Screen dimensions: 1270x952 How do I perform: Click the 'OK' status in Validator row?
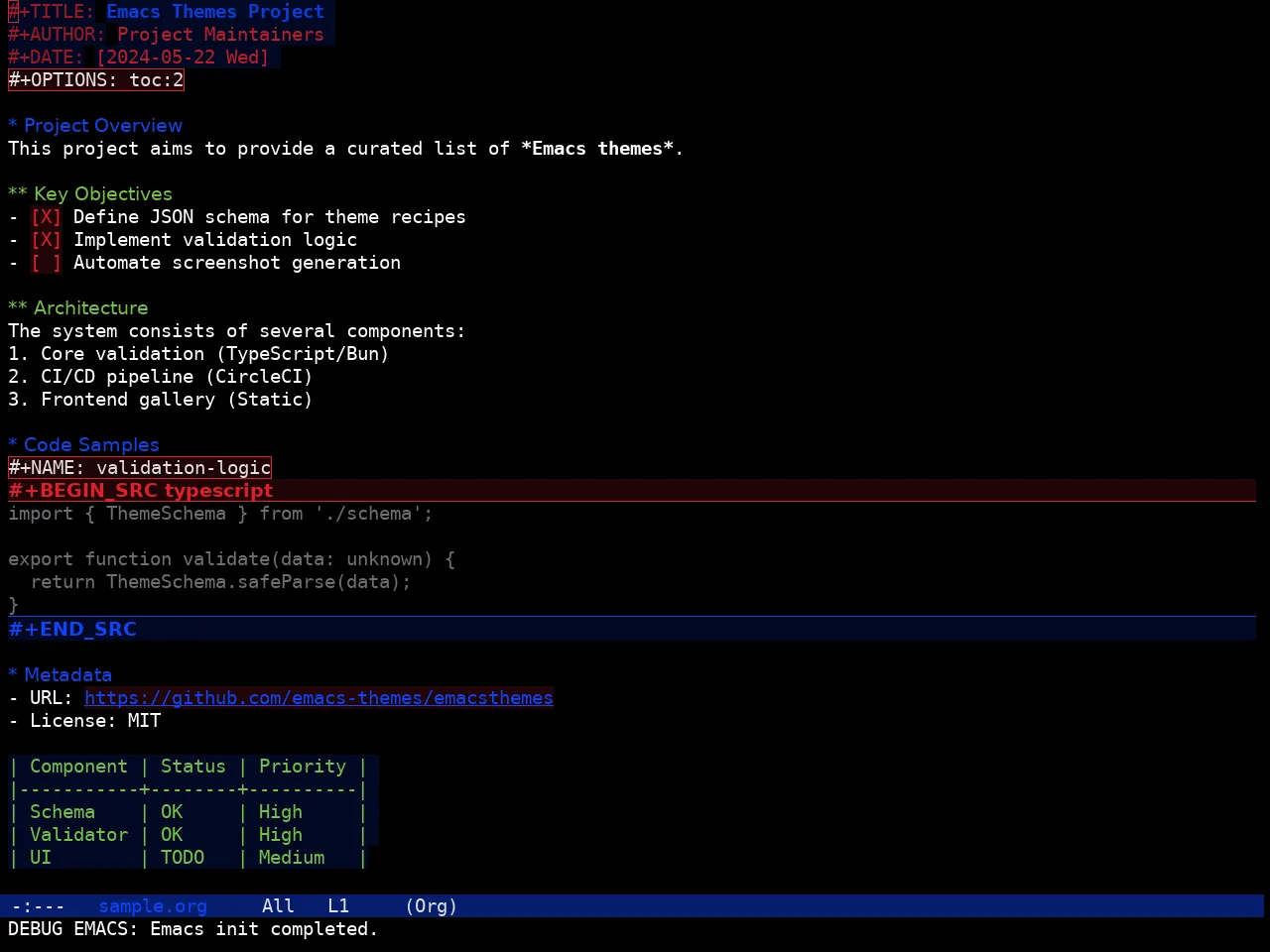click(172, 835)
